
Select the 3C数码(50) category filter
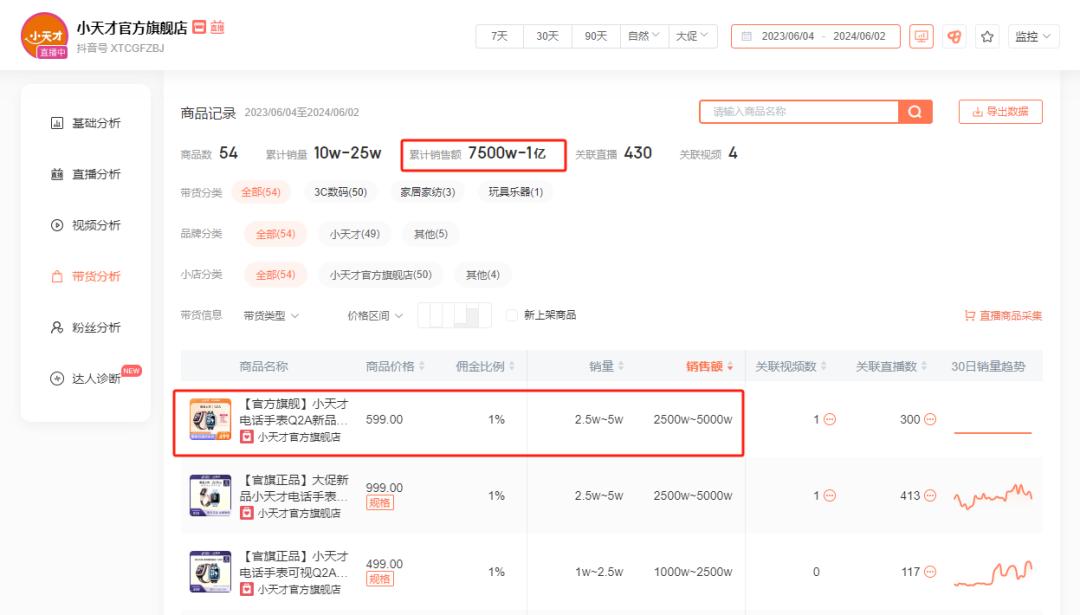[340, 192]
